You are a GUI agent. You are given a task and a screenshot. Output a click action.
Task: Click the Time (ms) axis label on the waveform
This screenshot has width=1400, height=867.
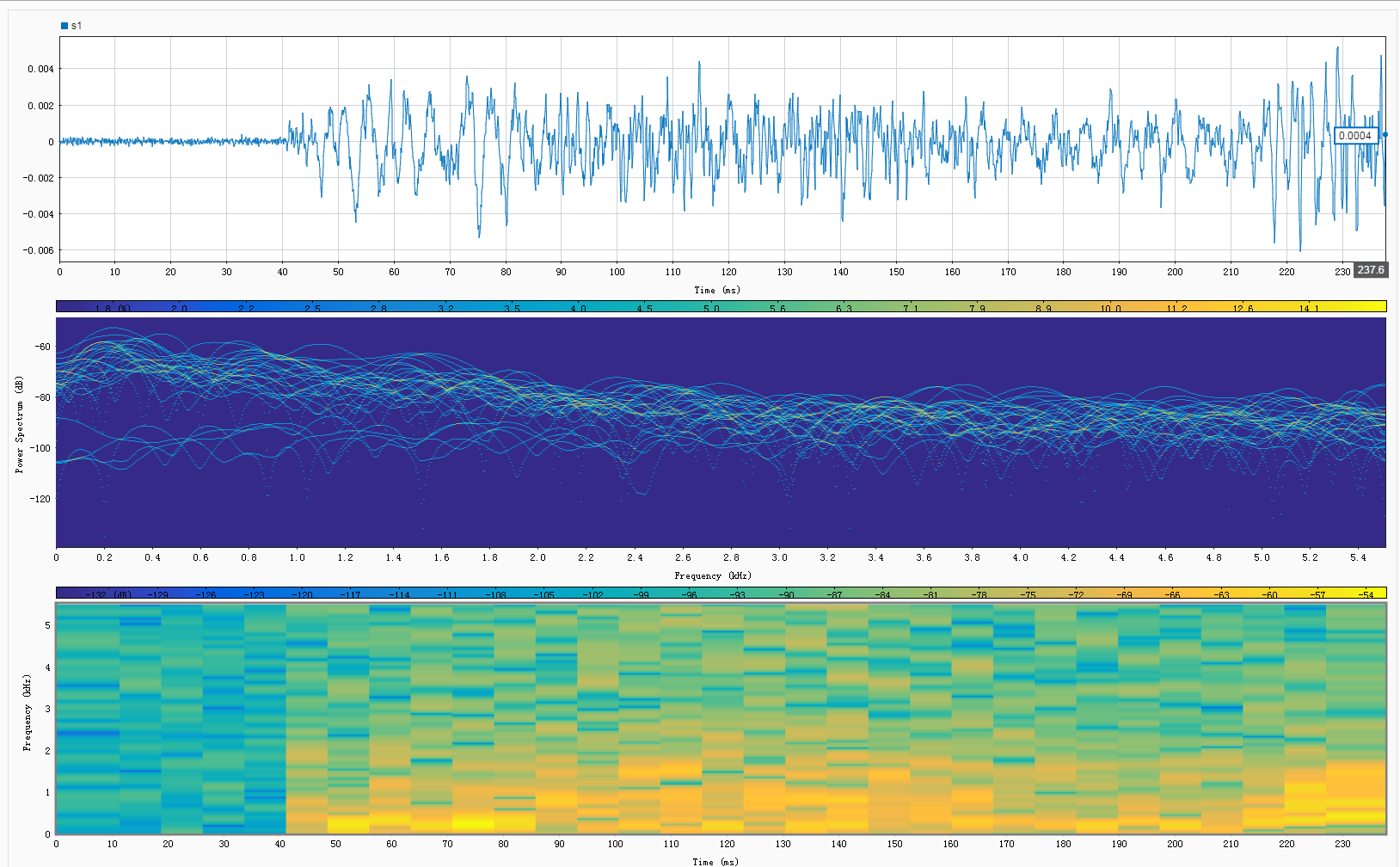tap(715, 290)
